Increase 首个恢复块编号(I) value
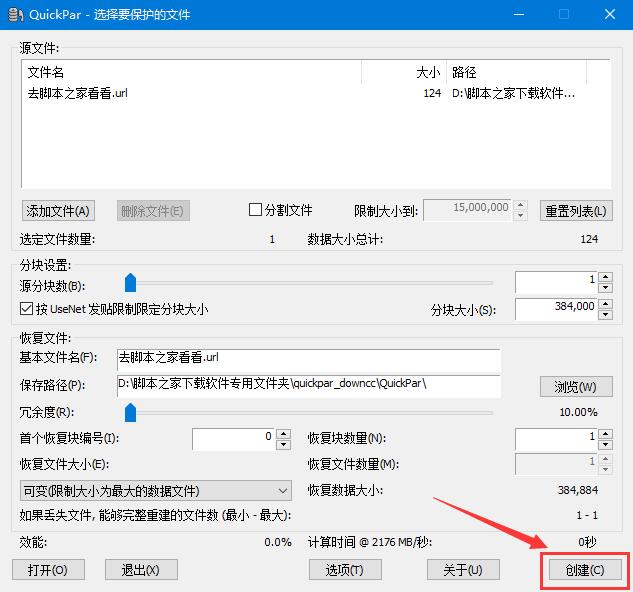633x592 pixels. (283, 434)
